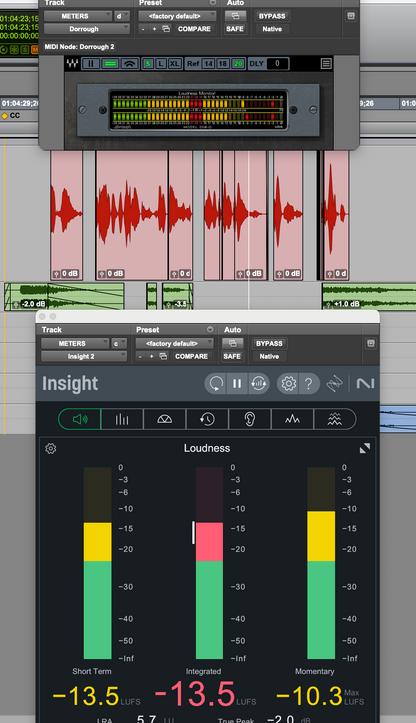Open Loudness panel settings gear
The image size is (416, 723).
tap(51, 448)
